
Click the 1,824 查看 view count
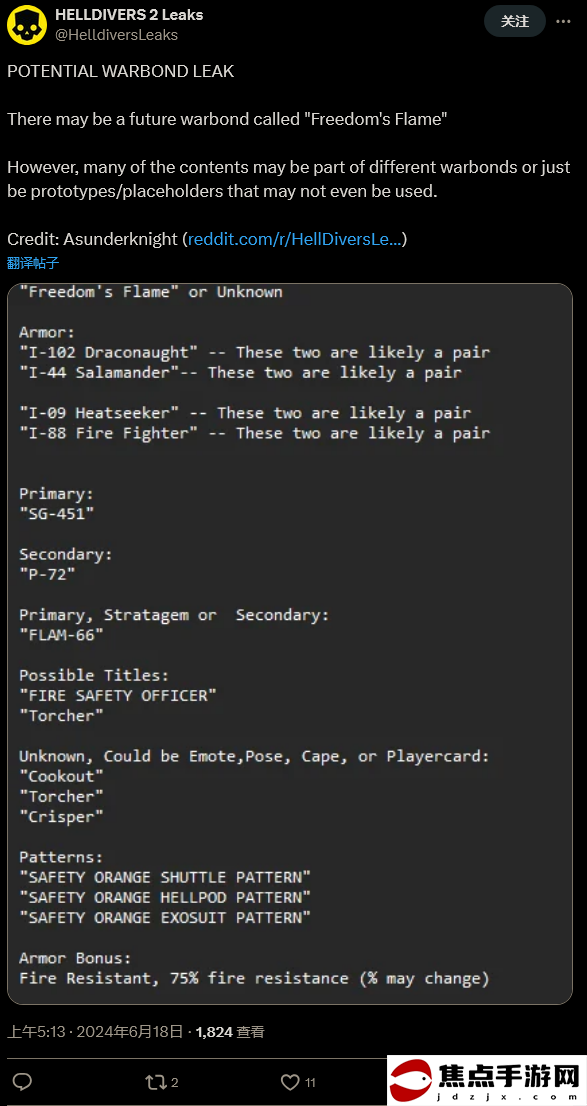coord(230,1032)
